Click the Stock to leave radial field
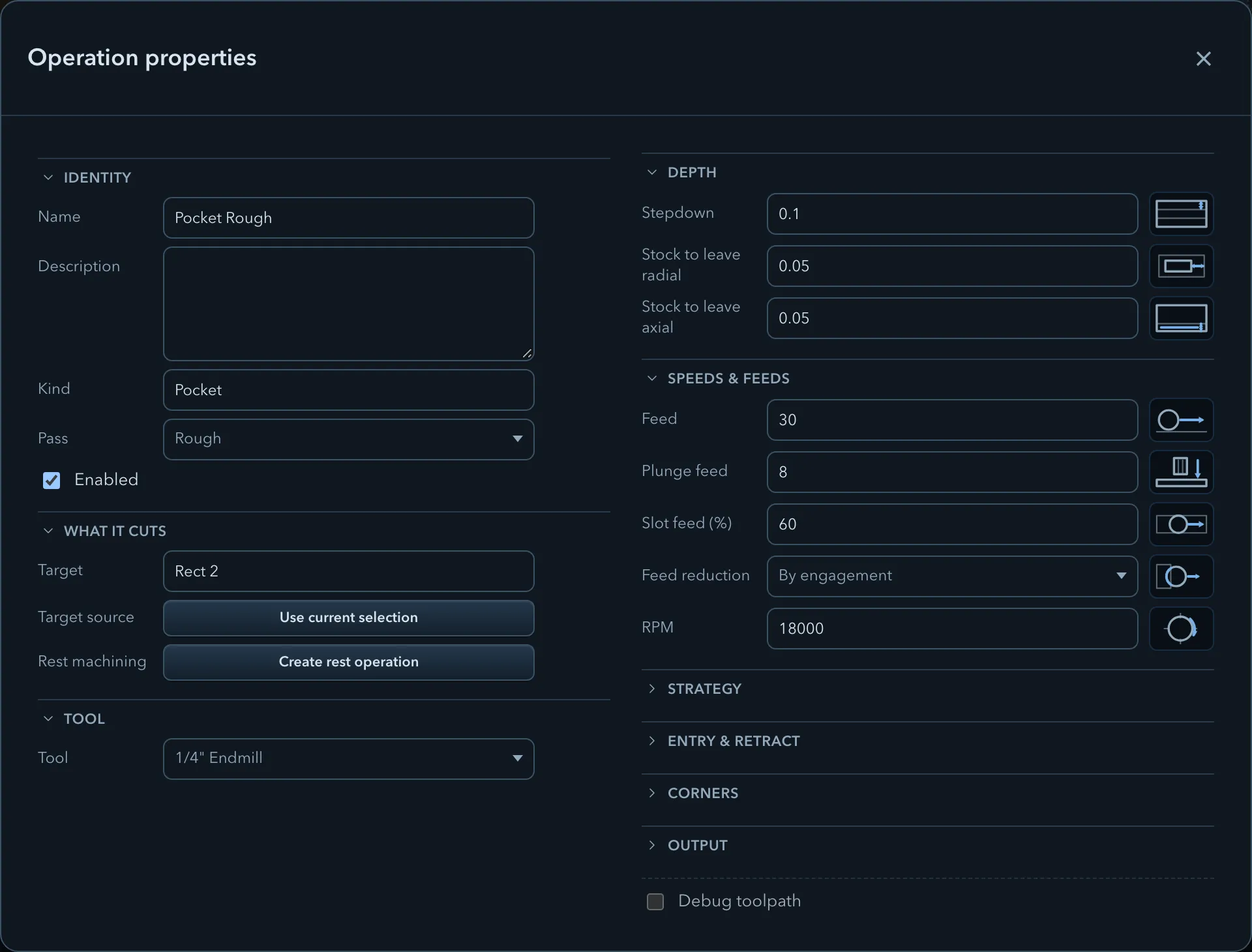Image resolution: width=1252 pixels, height=952 pixels. [952, 266]
